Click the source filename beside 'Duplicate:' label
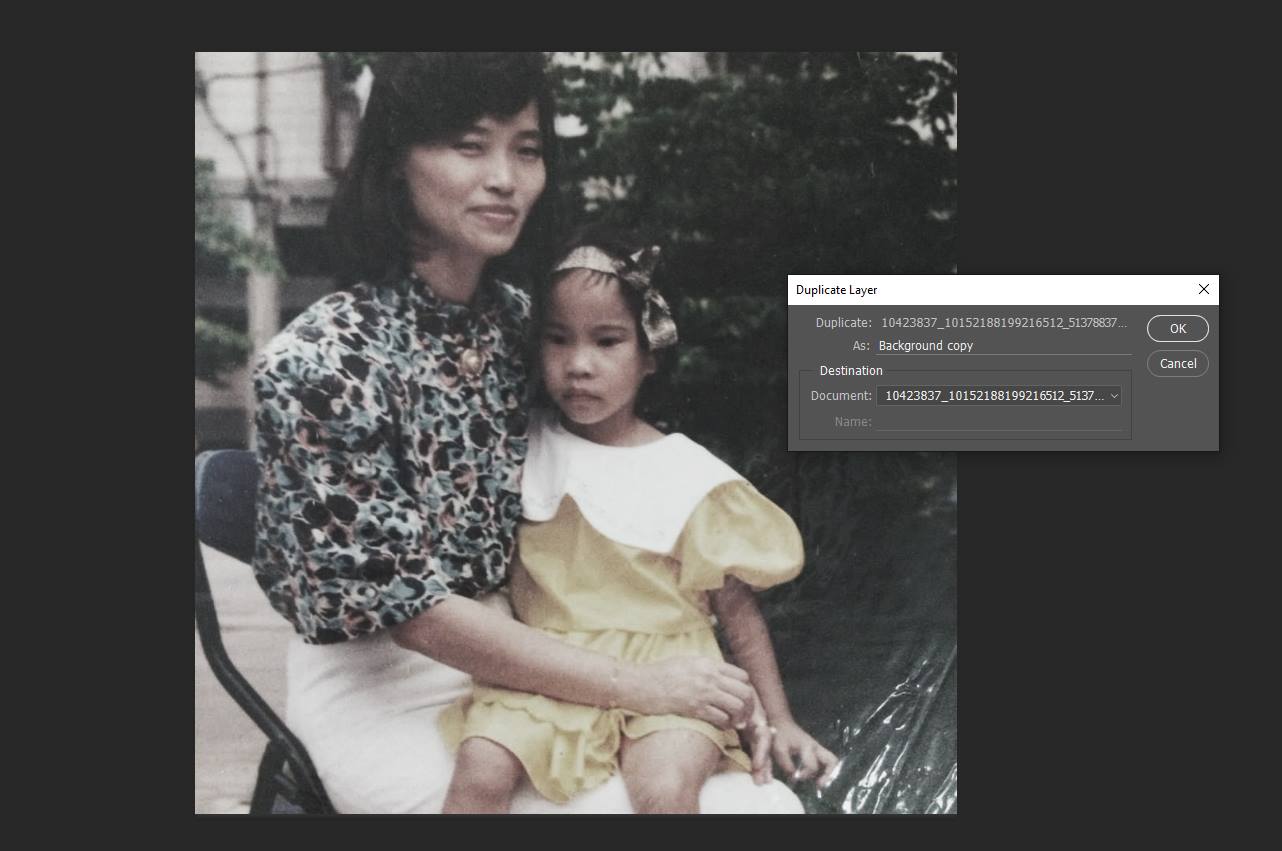 pos(1003,323)
